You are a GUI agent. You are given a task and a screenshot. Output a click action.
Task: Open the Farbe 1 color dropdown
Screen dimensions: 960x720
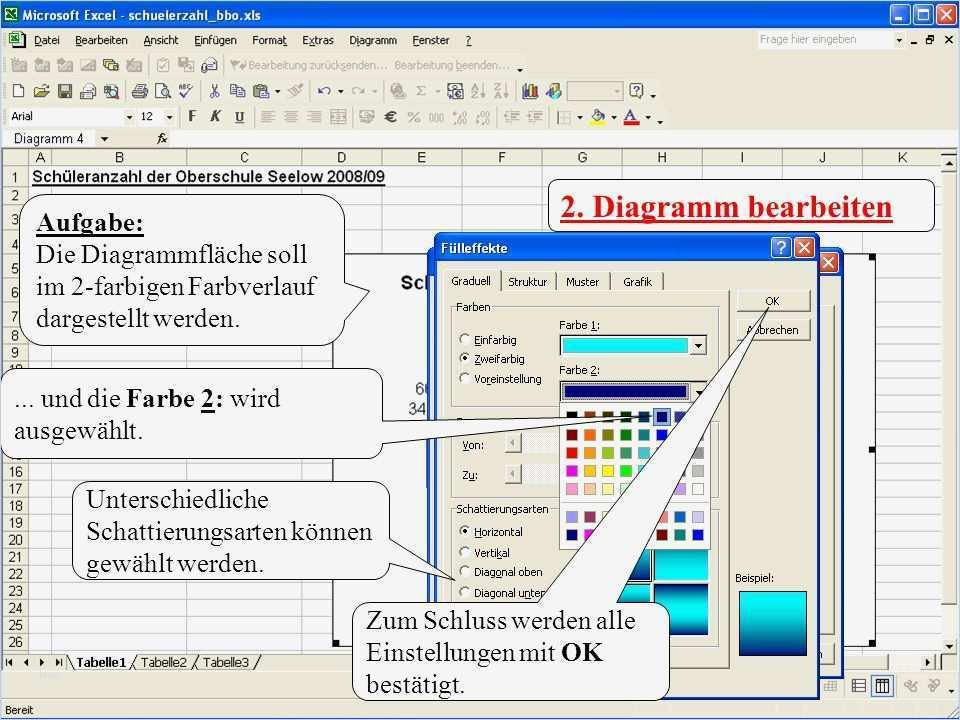pyautogui.click(x=698, y=346)
